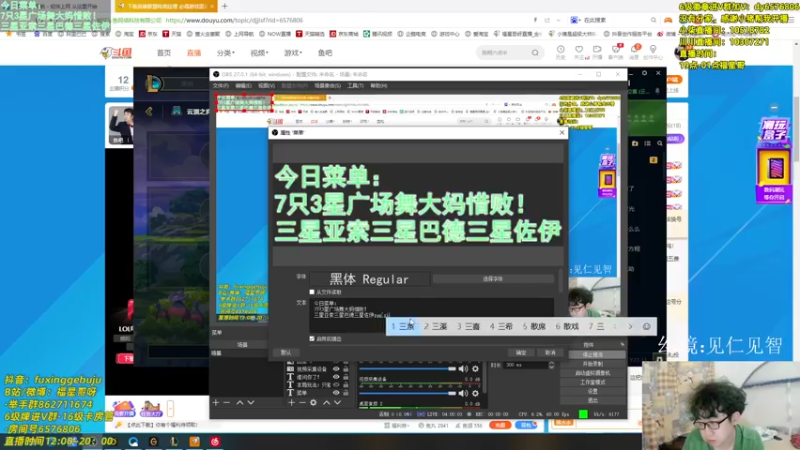
Task: Open OBS 文件(F) menu
Action: pyautogui.click(x=221, y=86)
